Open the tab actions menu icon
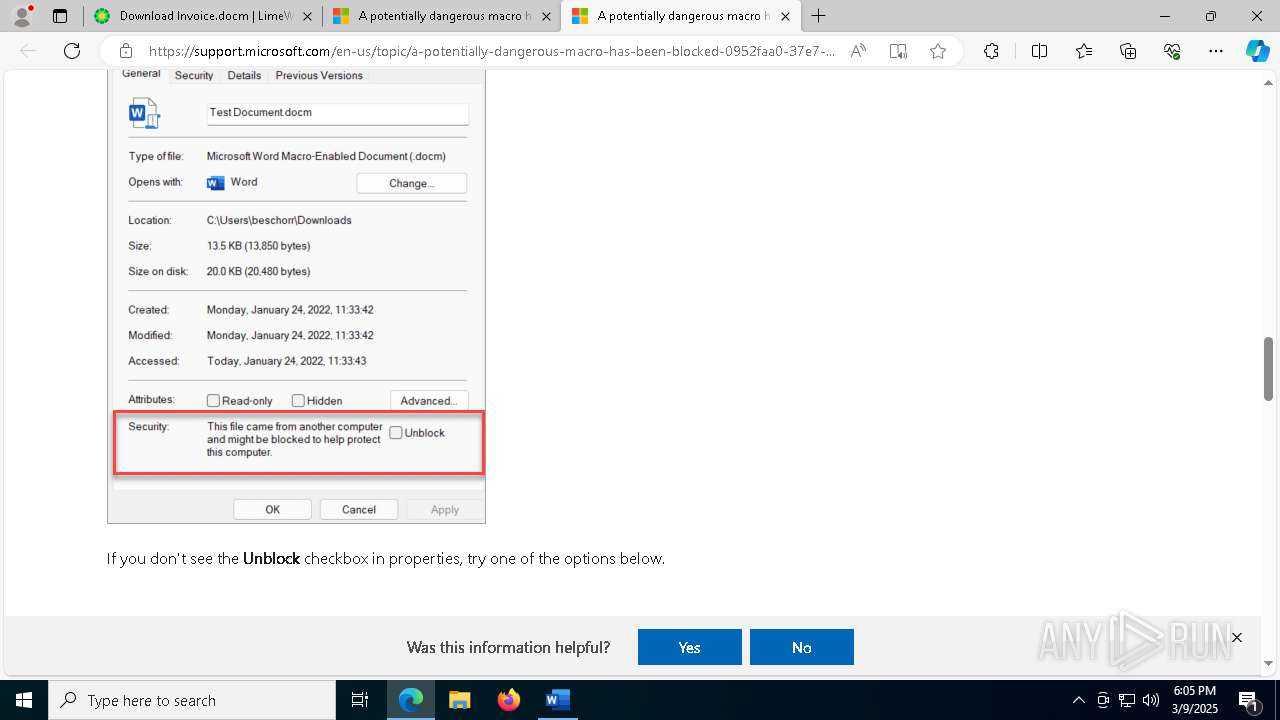The width and height of the screenshot is (1280, 720). [60, 16]
